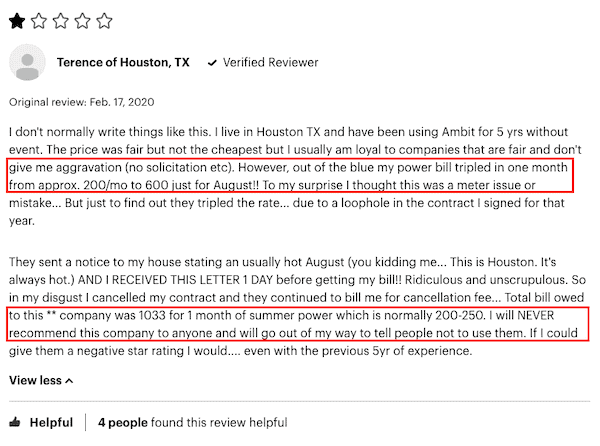This screenshot has width=600, height=446.
Task: Click the paragraph starting 'They sent a notice'
Action: pos(297,306)
